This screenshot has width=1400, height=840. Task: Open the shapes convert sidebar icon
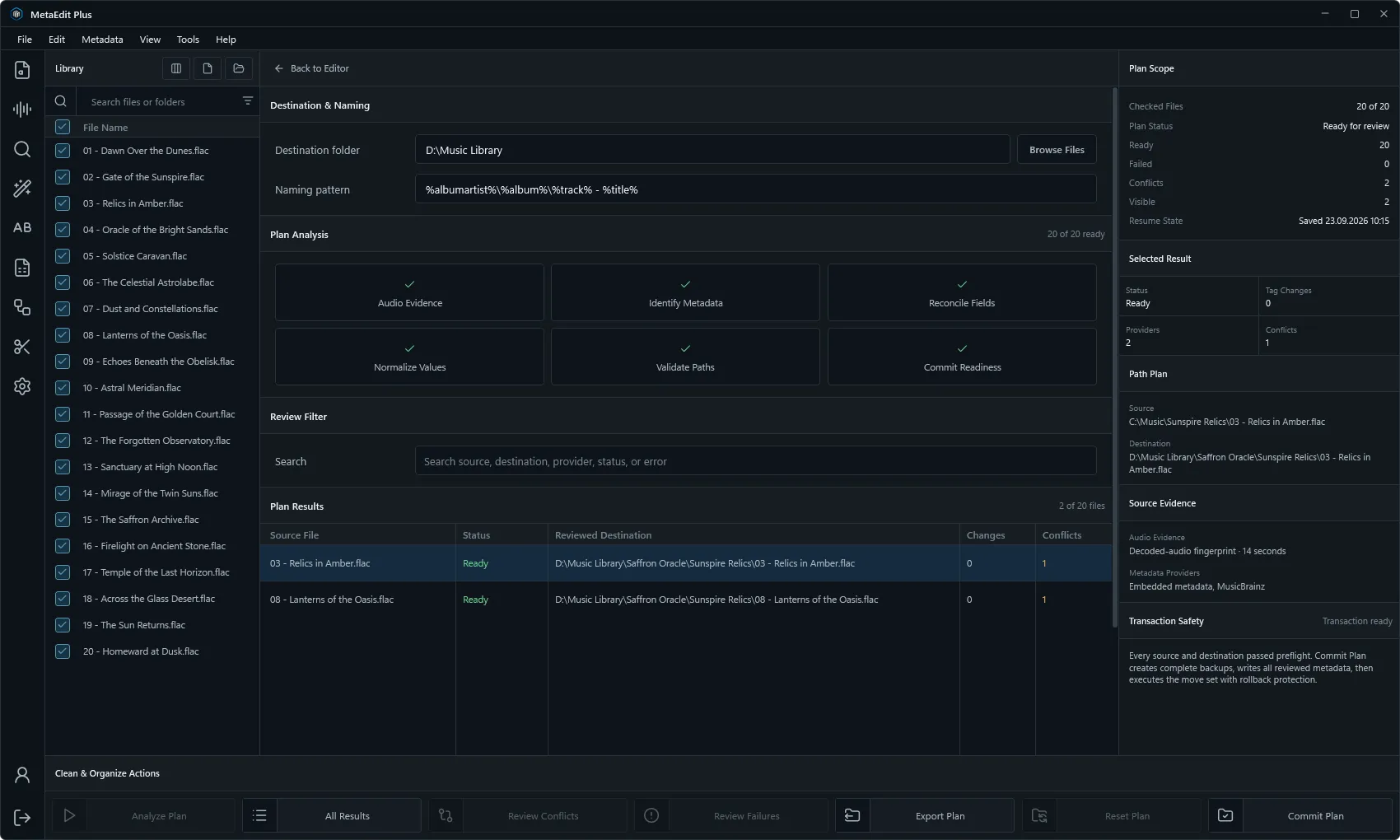click(x=22, y=307)
